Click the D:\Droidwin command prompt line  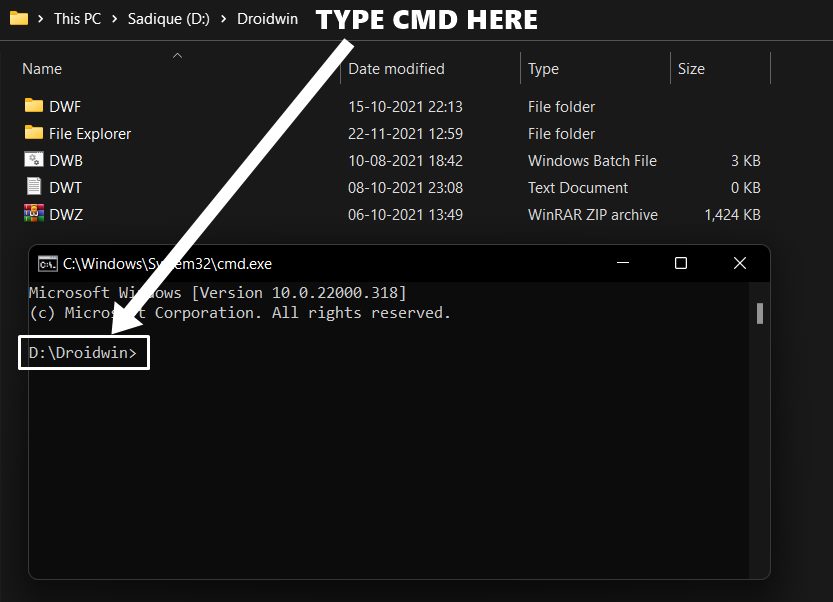[x=83, y=352]
